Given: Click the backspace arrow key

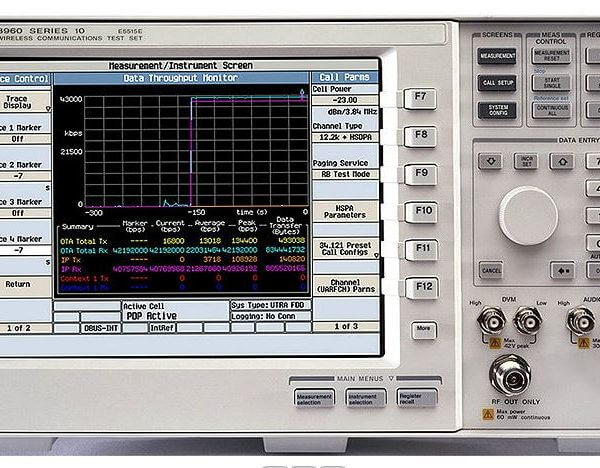Looking at the screenshot, I should pos(562,271).
